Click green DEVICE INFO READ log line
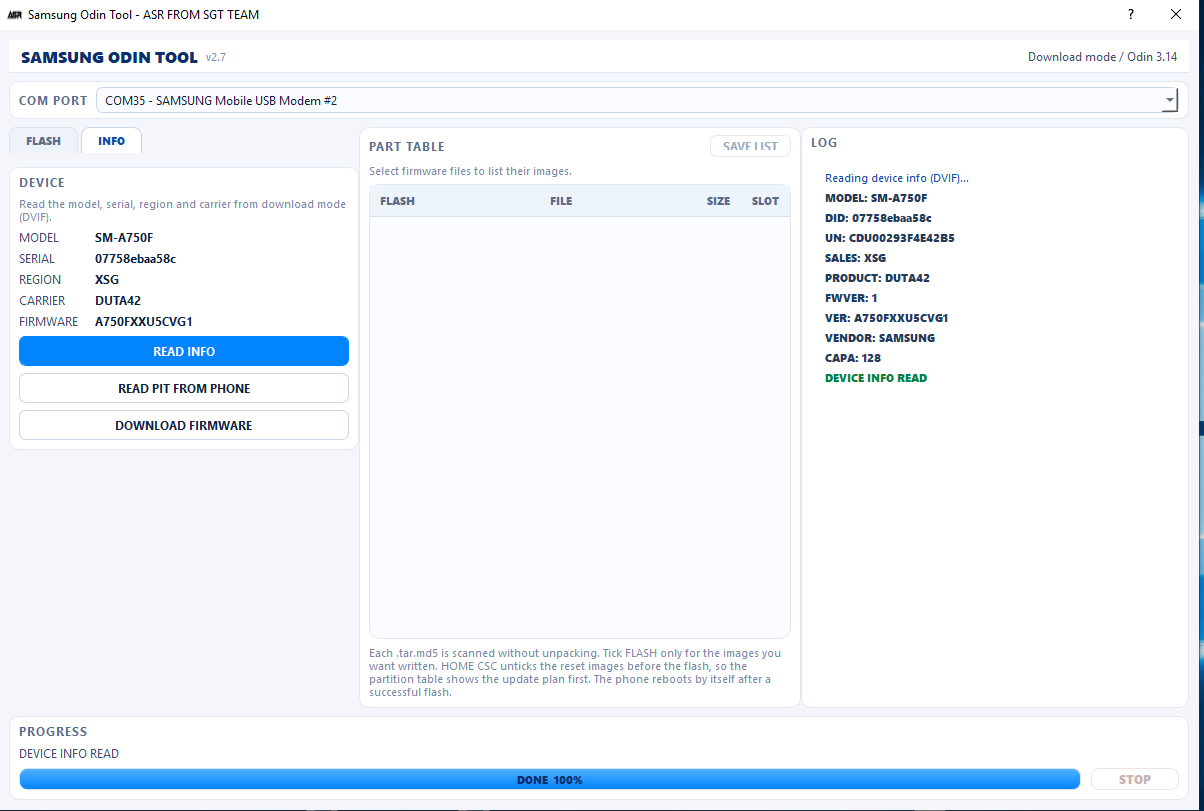The width and height of the screenshot is (1204, 811). tap(876, 378)
